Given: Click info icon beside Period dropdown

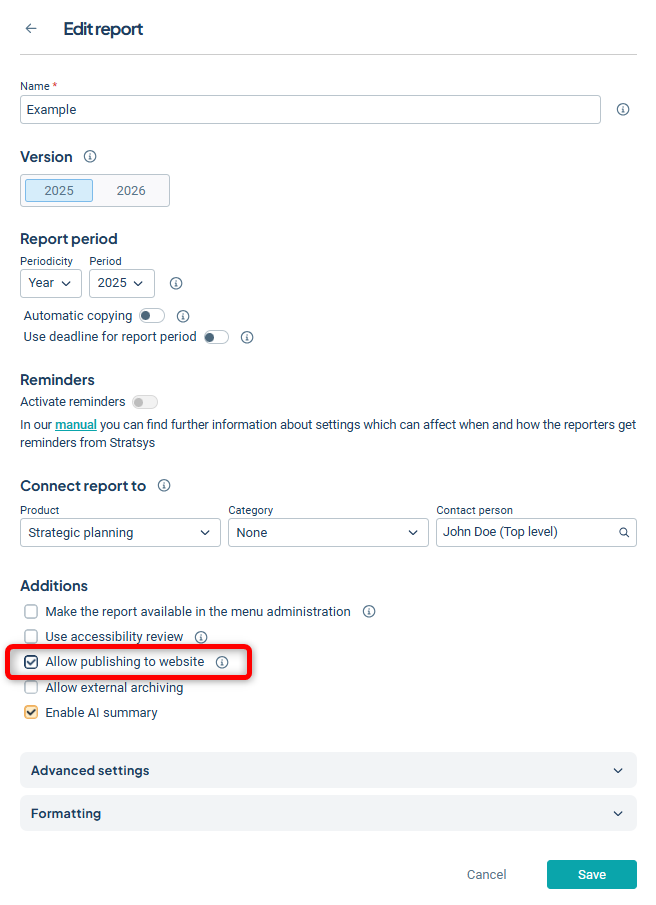Looking at the screenshot, I should [x=176, y=283].
